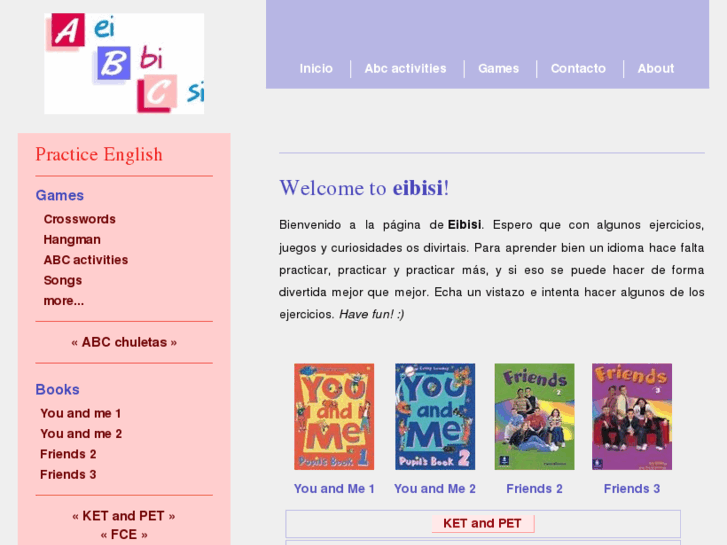This screenshot has width=727, height=545.
Task: Click the italic 'Have fun! :)' text
Action: pos(372,314)
